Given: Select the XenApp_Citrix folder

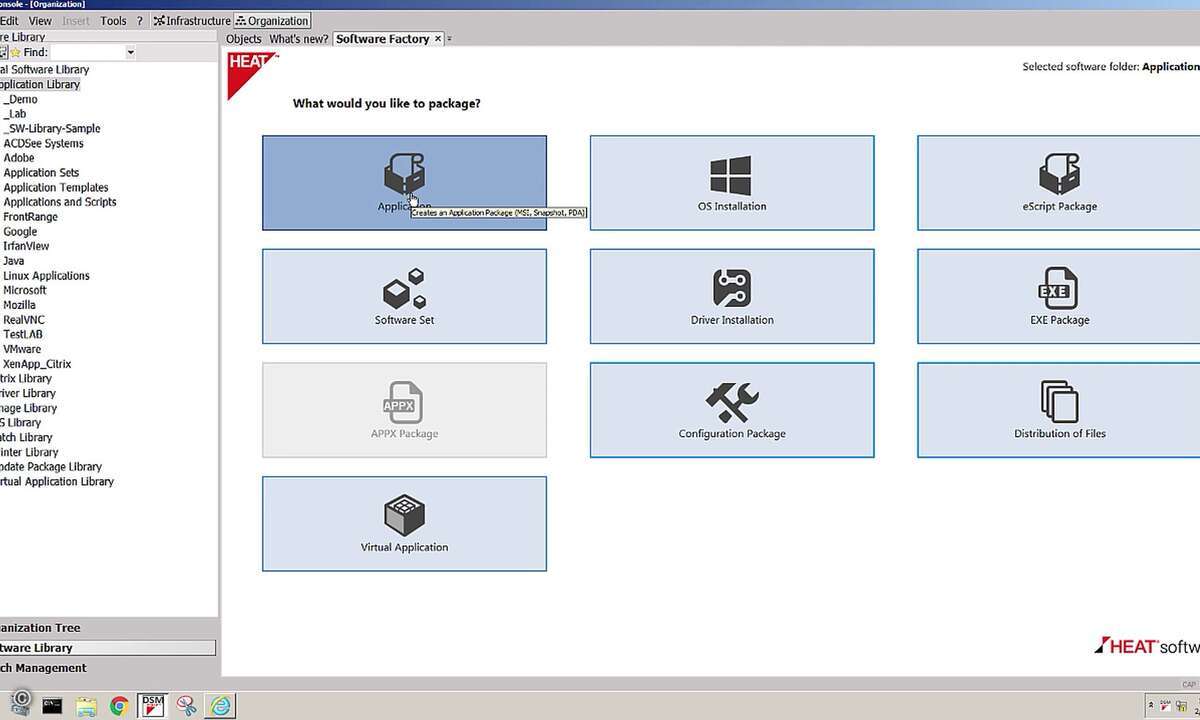Looking at the screenshot, I should point(37,364).
